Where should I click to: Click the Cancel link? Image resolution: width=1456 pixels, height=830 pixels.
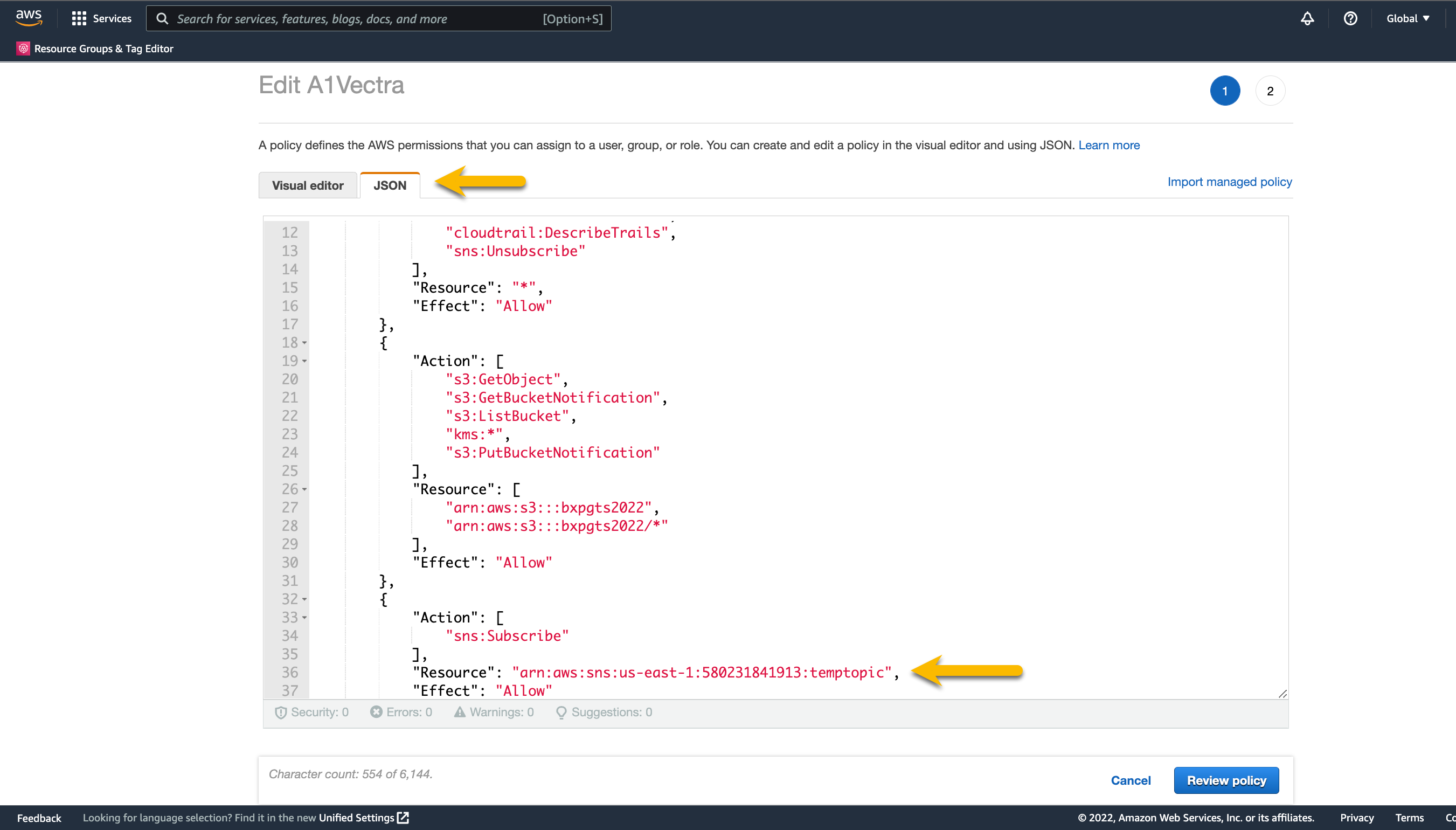coord(1130,780)
